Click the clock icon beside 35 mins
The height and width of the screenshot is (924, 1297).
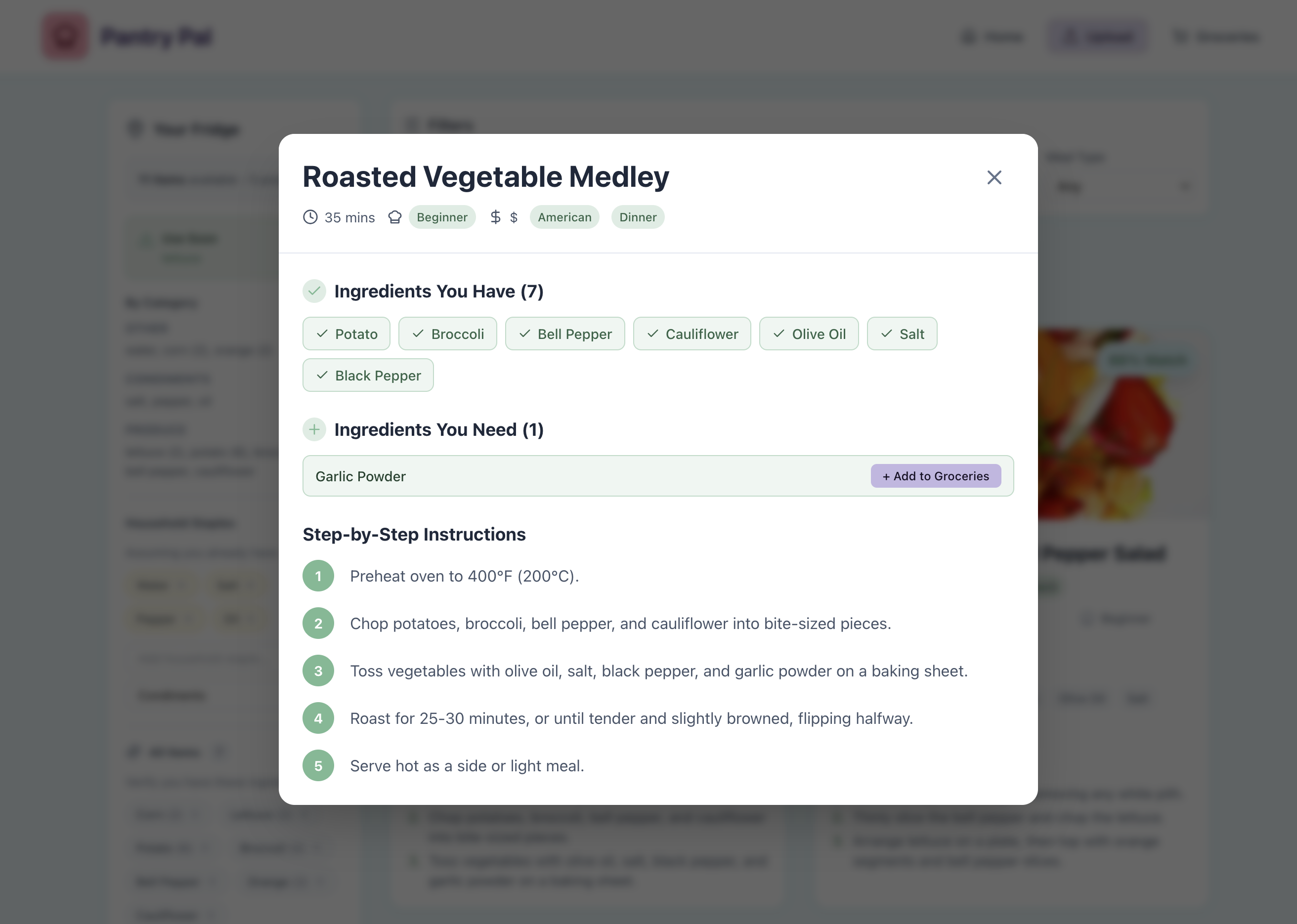[x=310, y=217]
